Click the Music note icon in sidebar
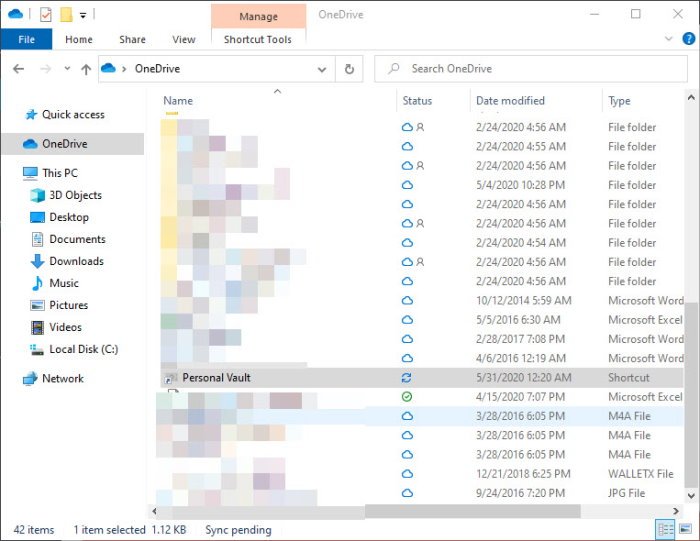 (38, 283)
